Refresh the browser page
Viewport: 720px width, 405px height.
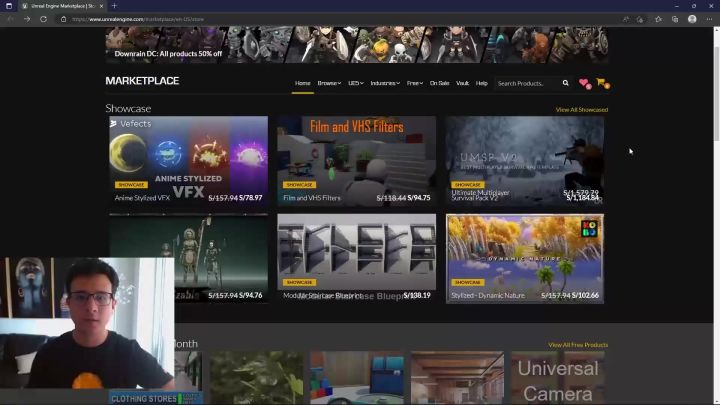[x=43, y=19]
